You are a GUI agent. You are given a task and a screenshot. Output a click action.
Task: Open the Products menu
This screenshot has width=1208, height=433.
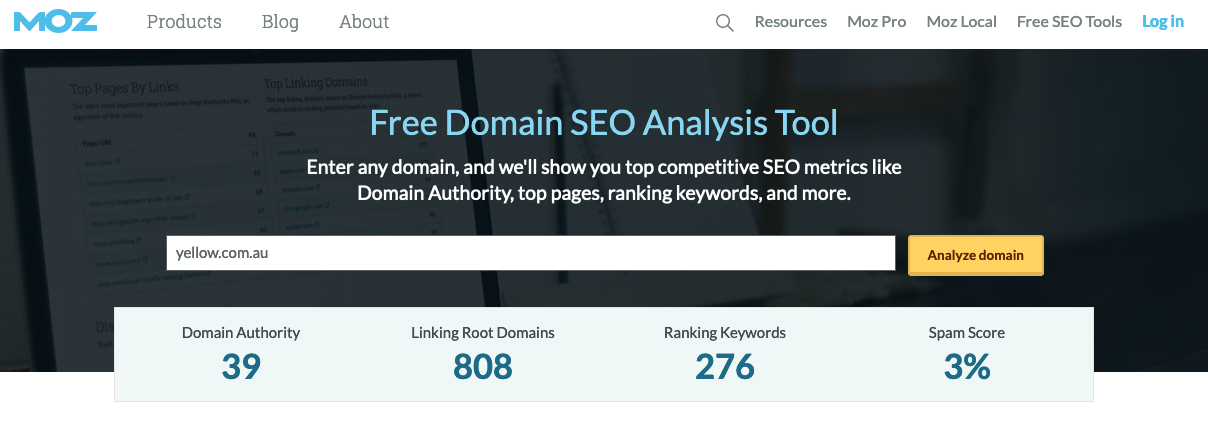[184, 21]
